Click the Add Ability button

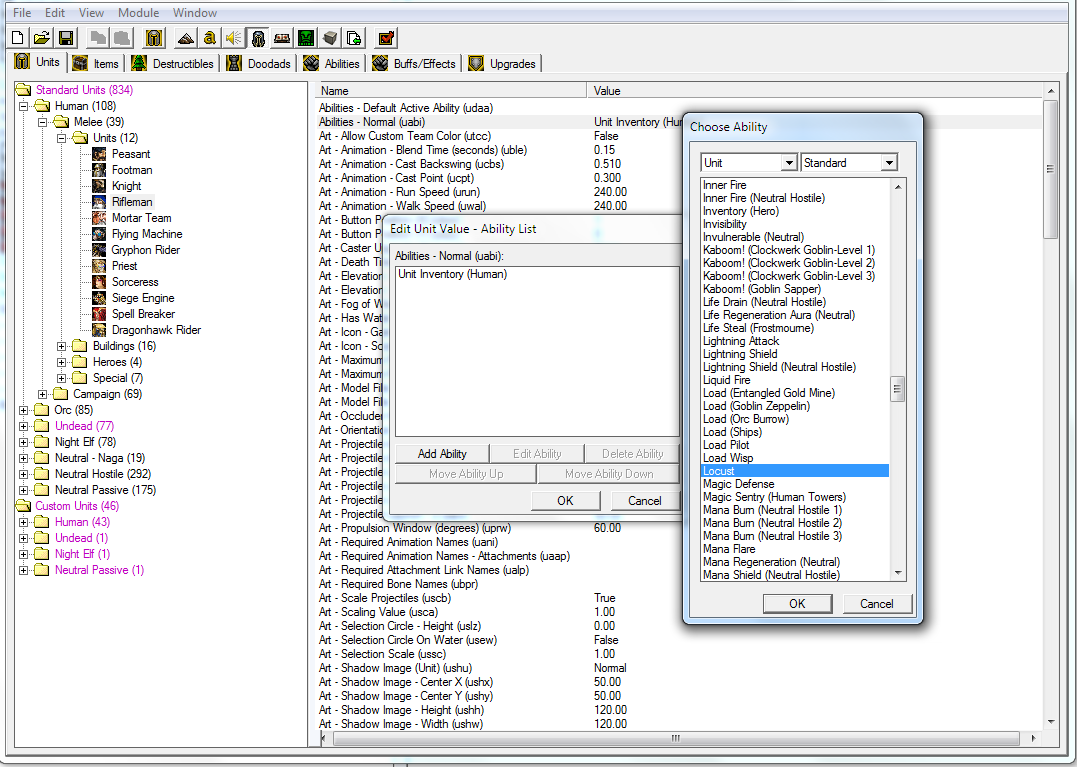coord(442,454)
